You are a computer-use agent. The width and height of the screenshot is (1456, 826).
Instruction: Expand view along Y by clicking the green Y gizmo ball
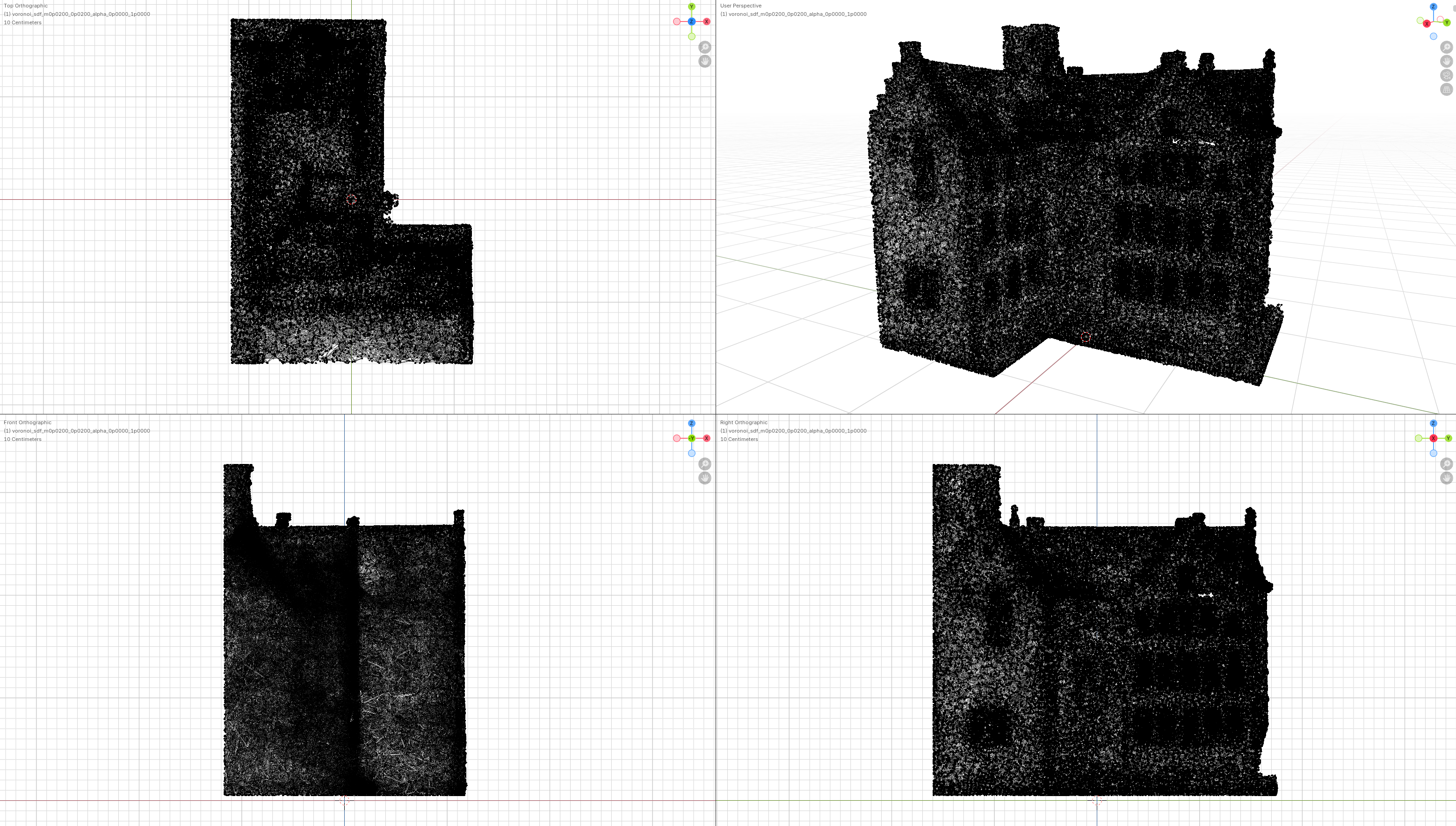pos(692,6)
